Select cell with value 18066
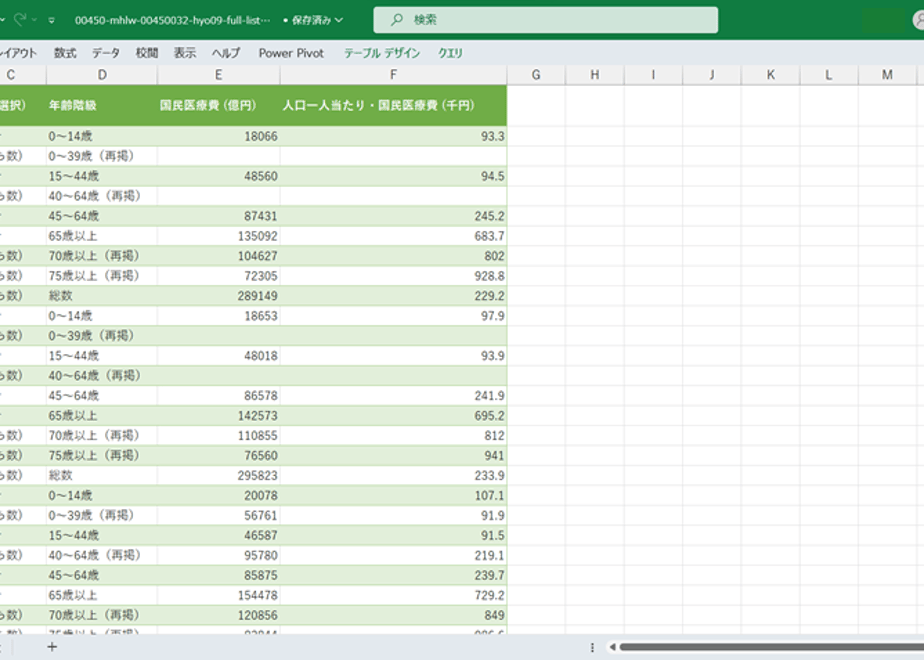924x660 pixels. 219,136
